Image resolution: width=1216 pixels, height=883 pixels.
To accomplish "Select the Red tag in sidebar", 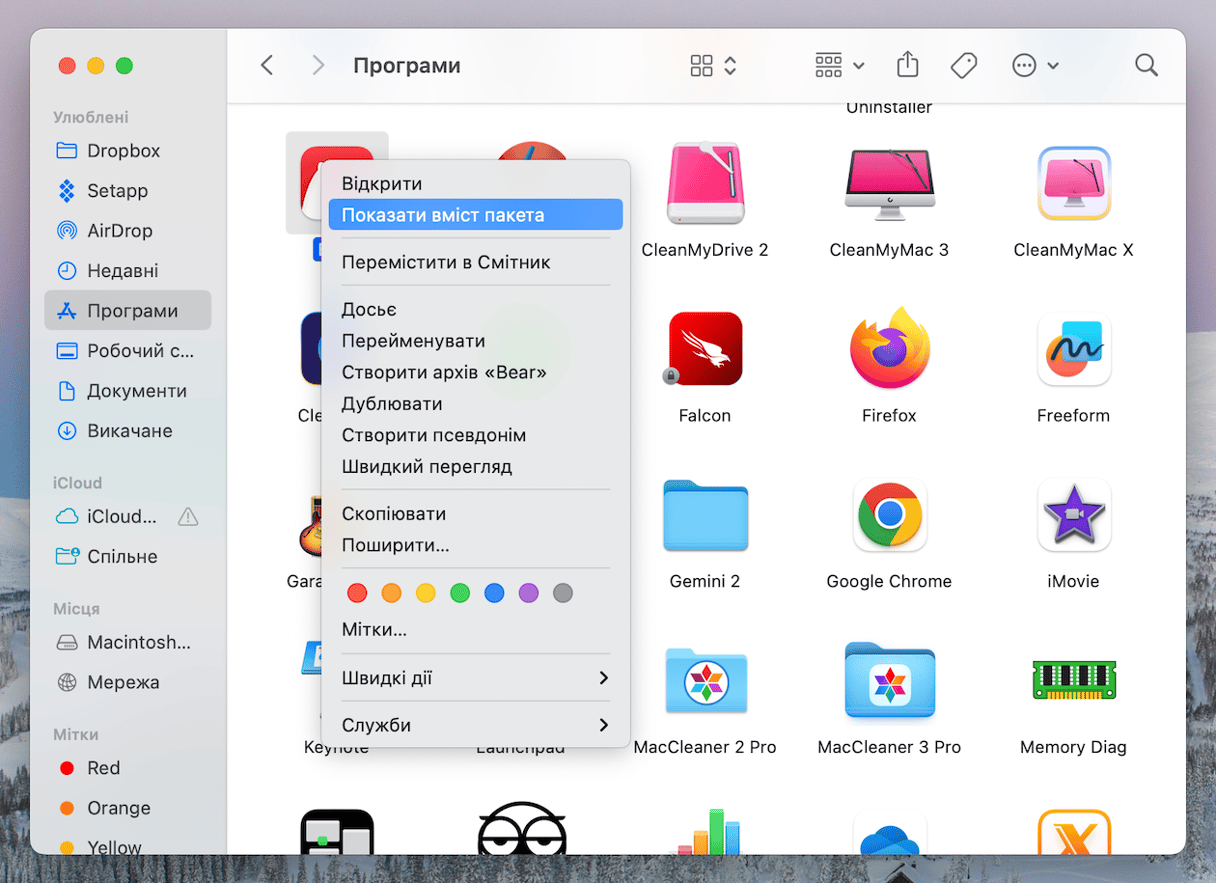I will 128,768.
